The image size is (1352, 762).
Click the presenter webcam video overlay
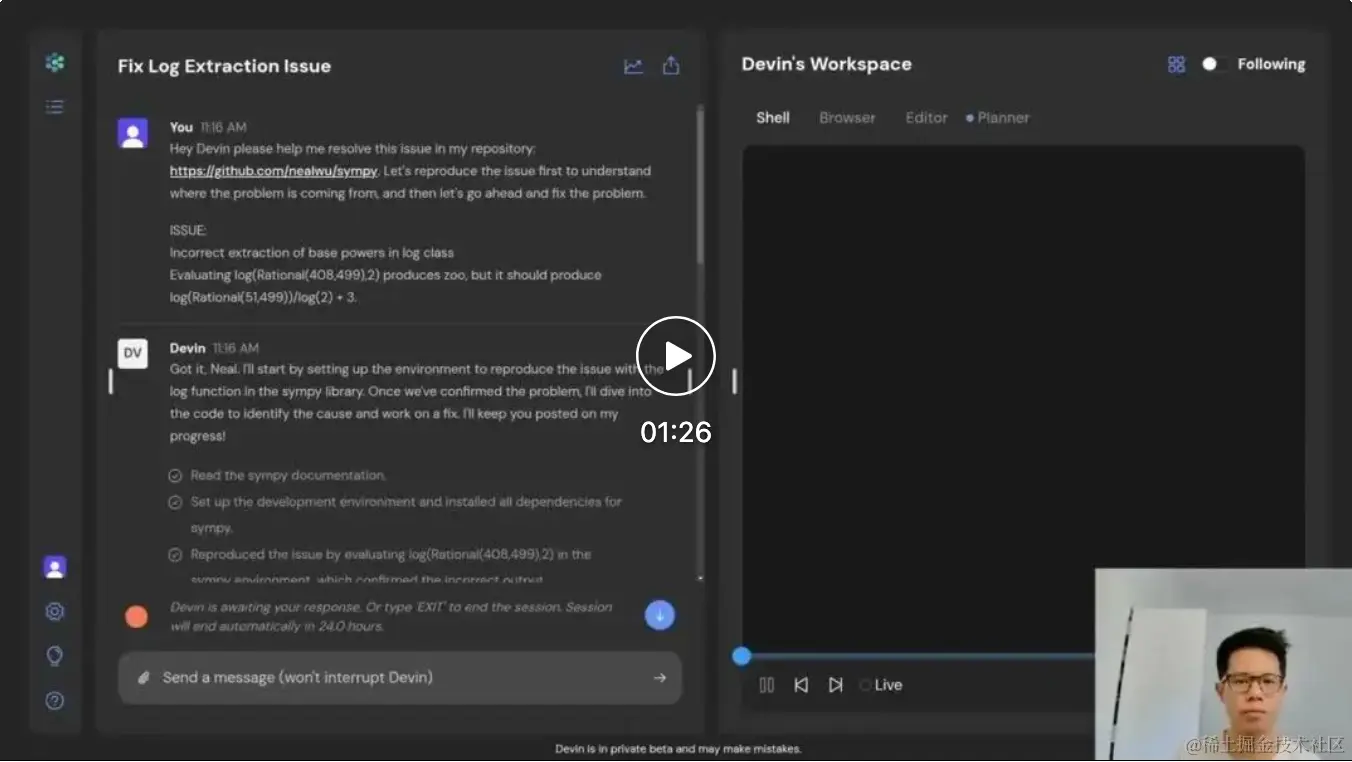pyautogui.click(x=1223, y=665)
